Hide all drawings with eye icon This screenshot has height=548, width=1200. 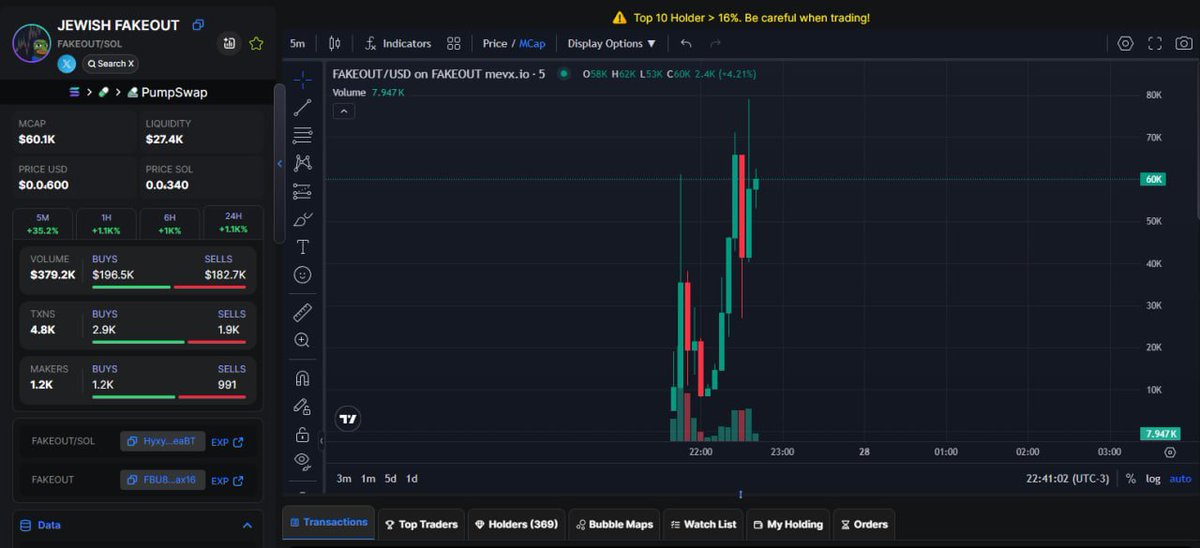pos(302,461)
